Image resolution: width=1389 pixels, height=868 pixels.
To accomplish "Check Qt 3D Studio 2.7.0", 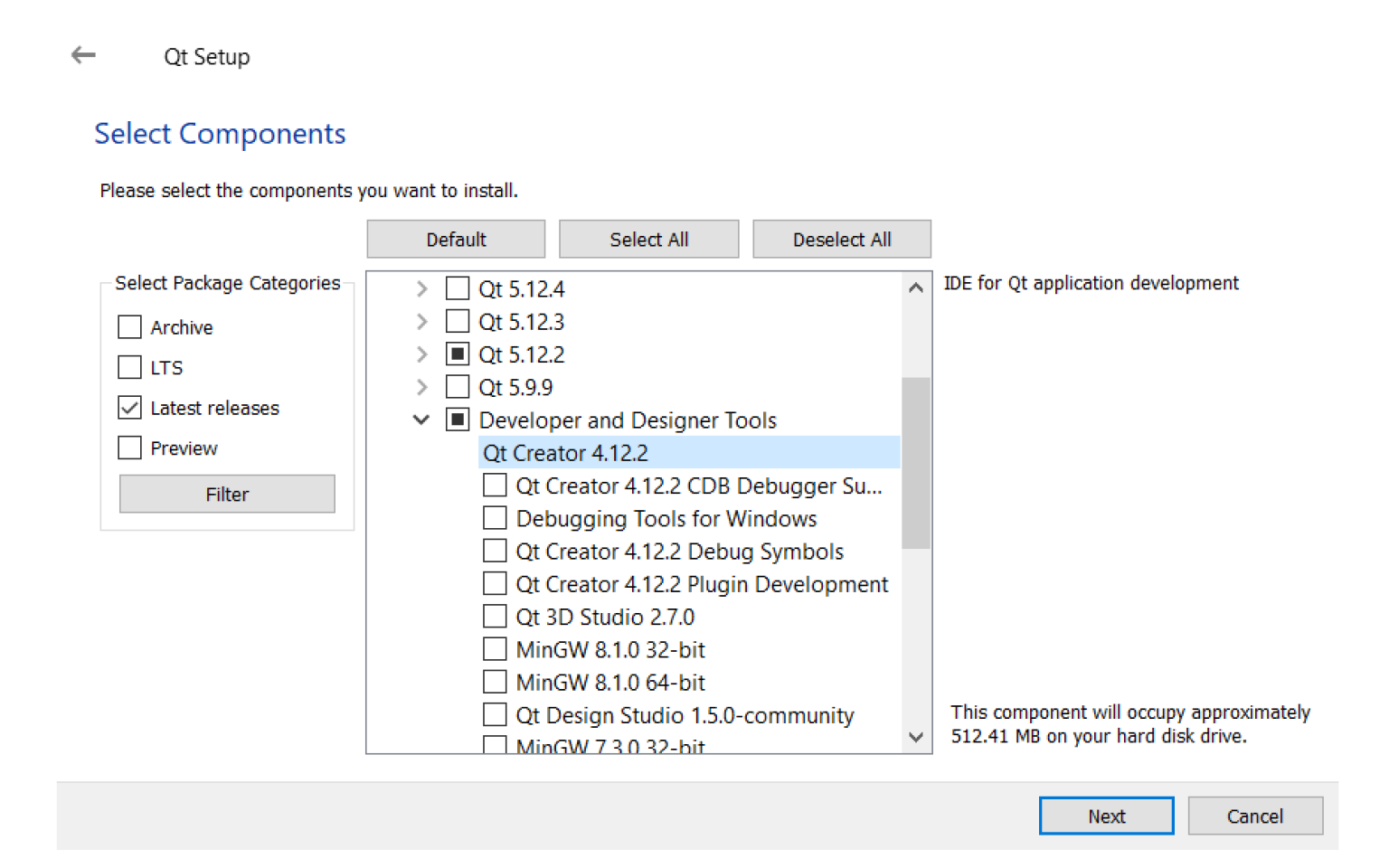I will tap(495, 617).
